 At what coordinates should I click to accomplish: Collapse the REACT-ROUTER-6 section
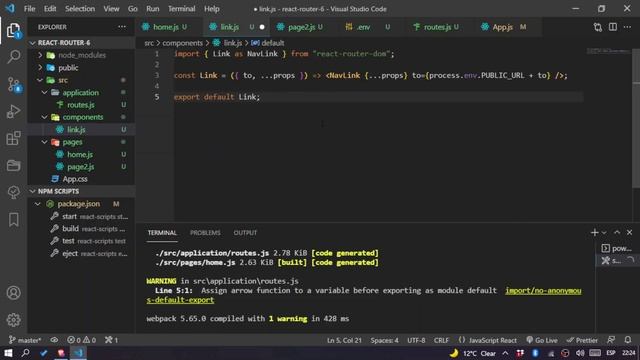(33, 43)
